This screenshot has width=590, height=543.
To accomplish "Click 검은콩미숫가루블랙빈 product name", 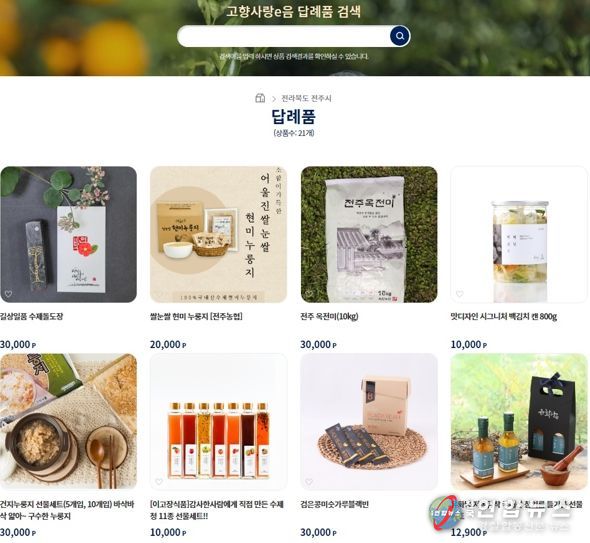I will point(334,504).
